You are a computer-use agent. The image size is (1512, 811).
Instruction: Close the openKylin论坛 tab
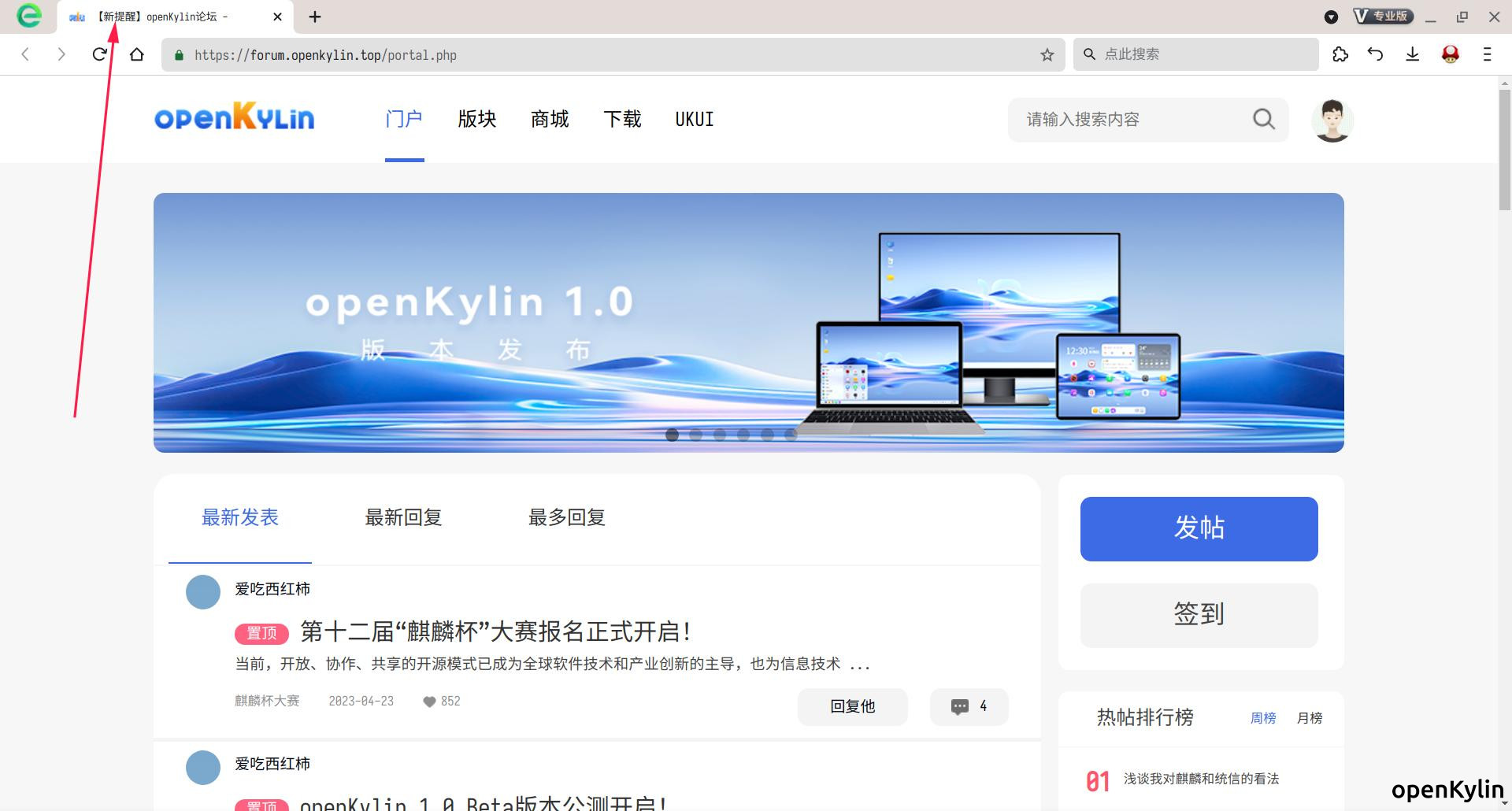pos(277,17)
